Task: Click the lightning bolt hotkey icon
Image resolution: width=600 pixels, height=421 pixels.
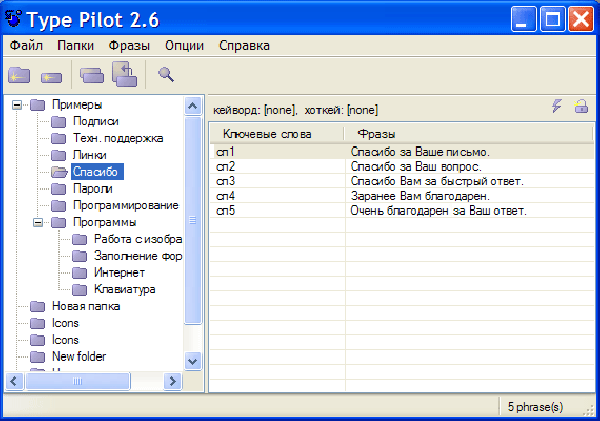Action: 557,106
